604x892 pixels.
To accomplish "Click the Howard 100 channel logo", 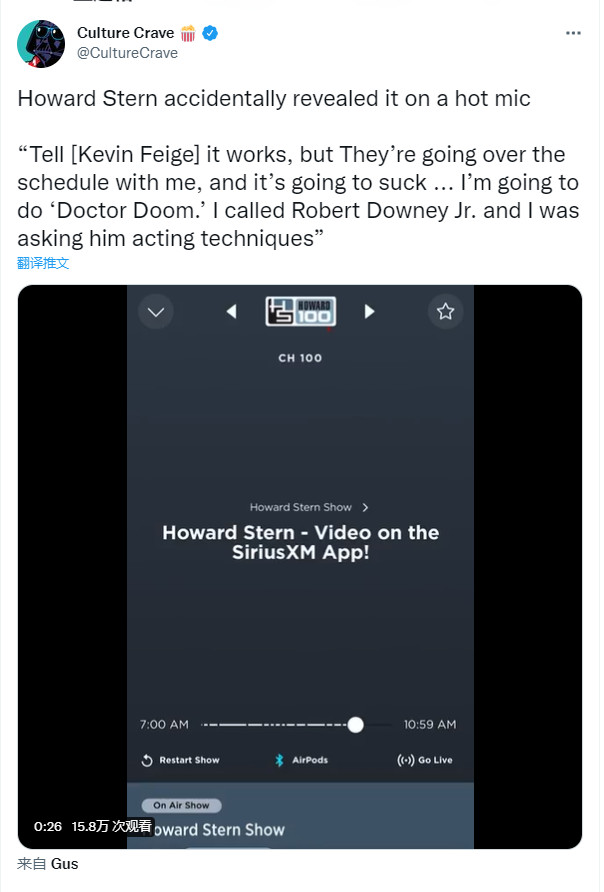I will click(x=301, y=312).
